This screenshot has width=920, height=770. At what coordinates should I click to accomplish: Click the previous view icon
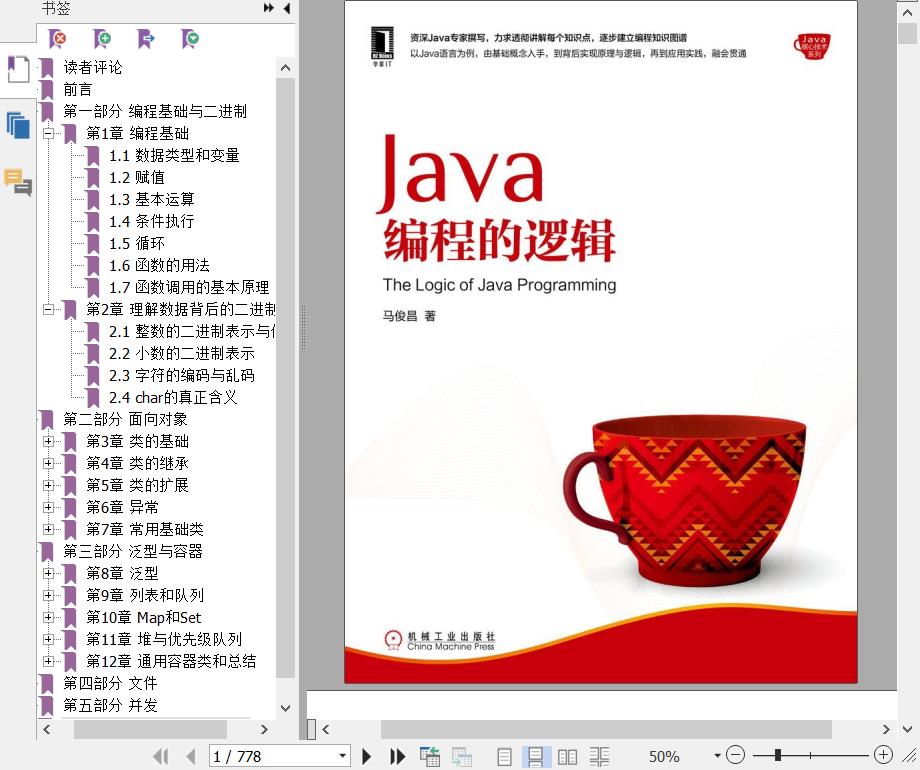point(429,757)
